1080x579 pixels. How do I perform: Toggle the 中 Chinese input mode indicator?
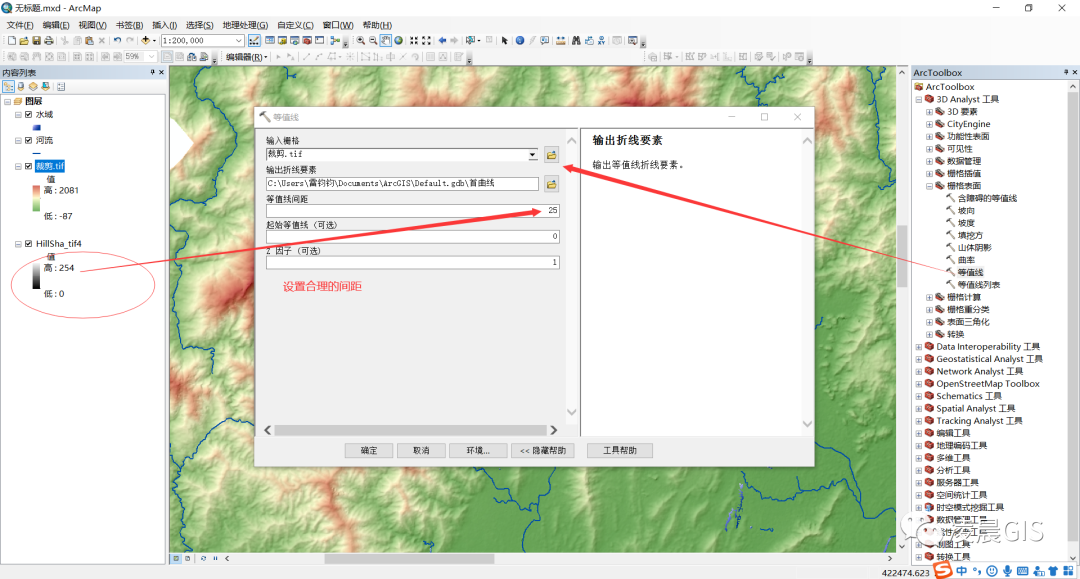coord(962,571)
